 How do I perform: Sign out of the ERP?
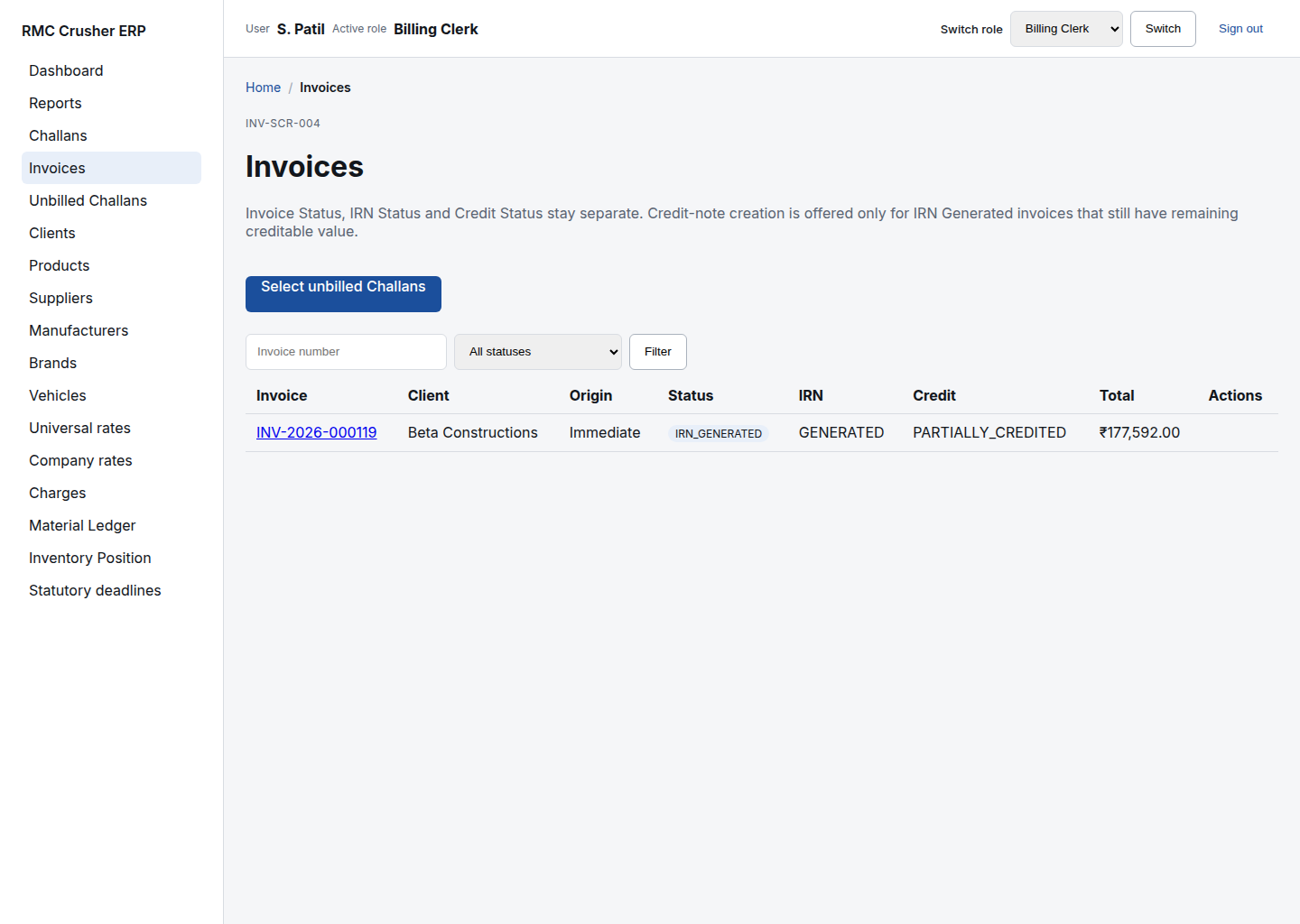click(x=1240, y=29)
